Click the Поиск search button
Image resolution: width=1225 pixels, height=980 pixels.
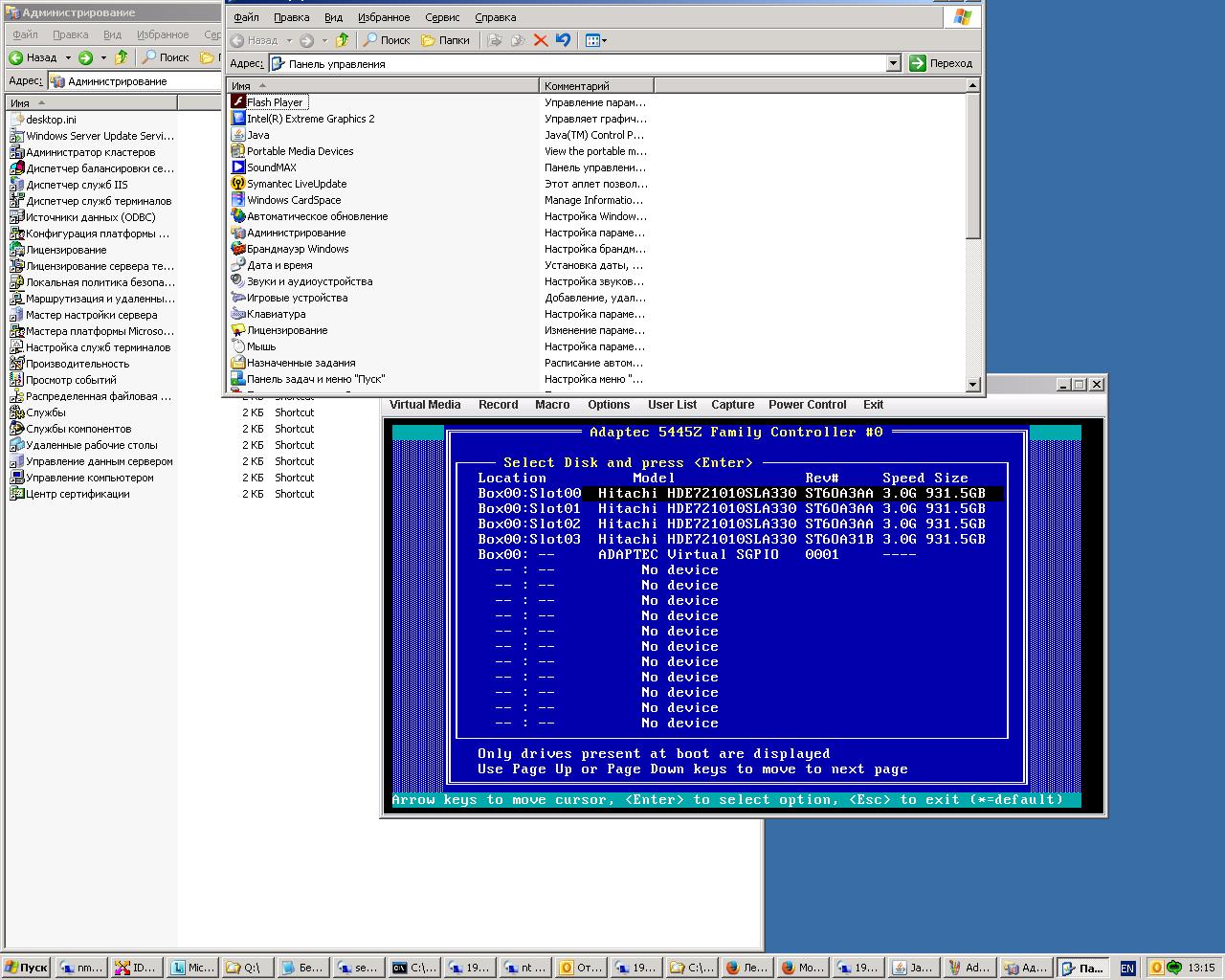click(x=387, y=40)
